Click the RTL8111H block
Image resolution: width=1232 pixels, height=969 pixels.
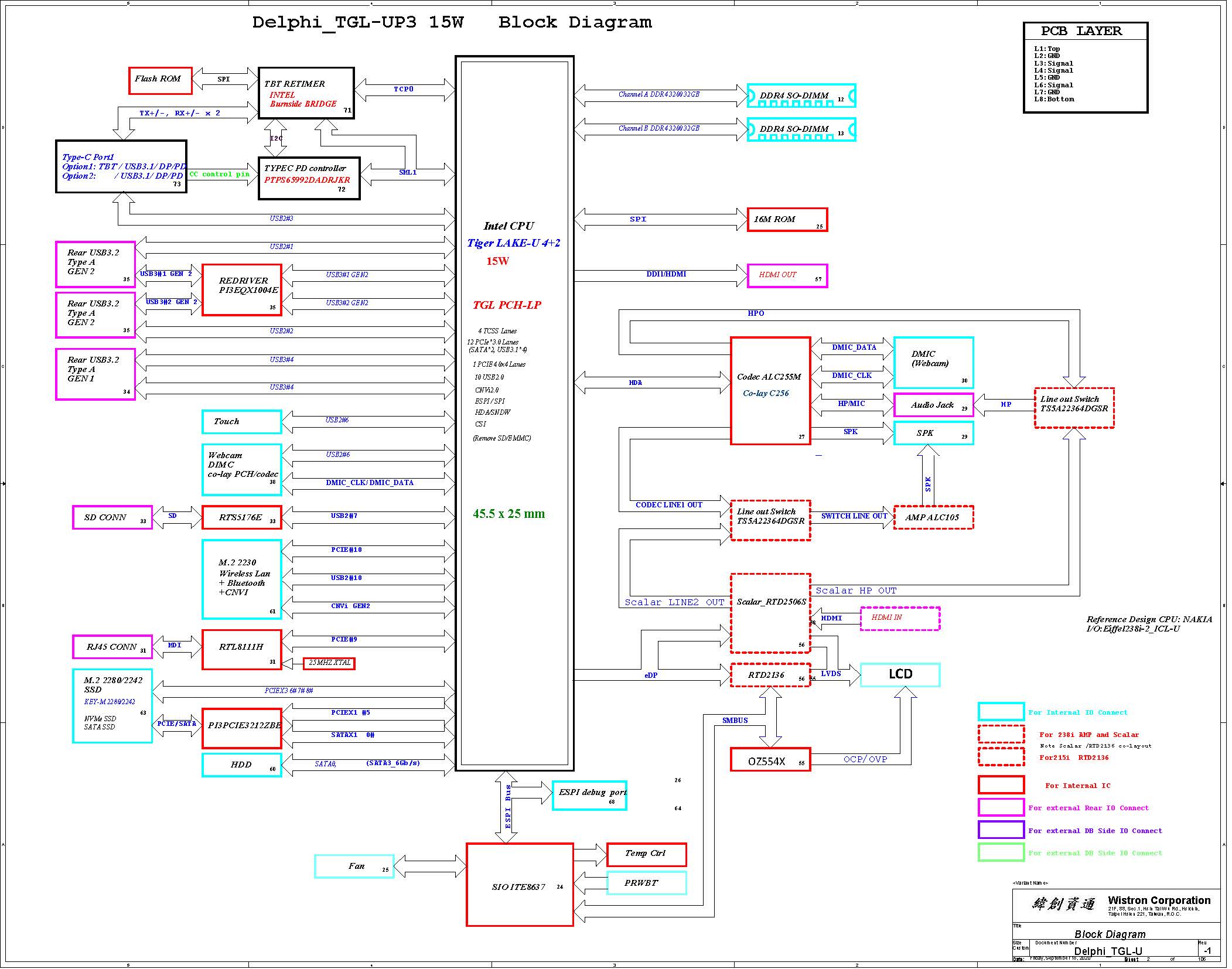pos(241,650)
